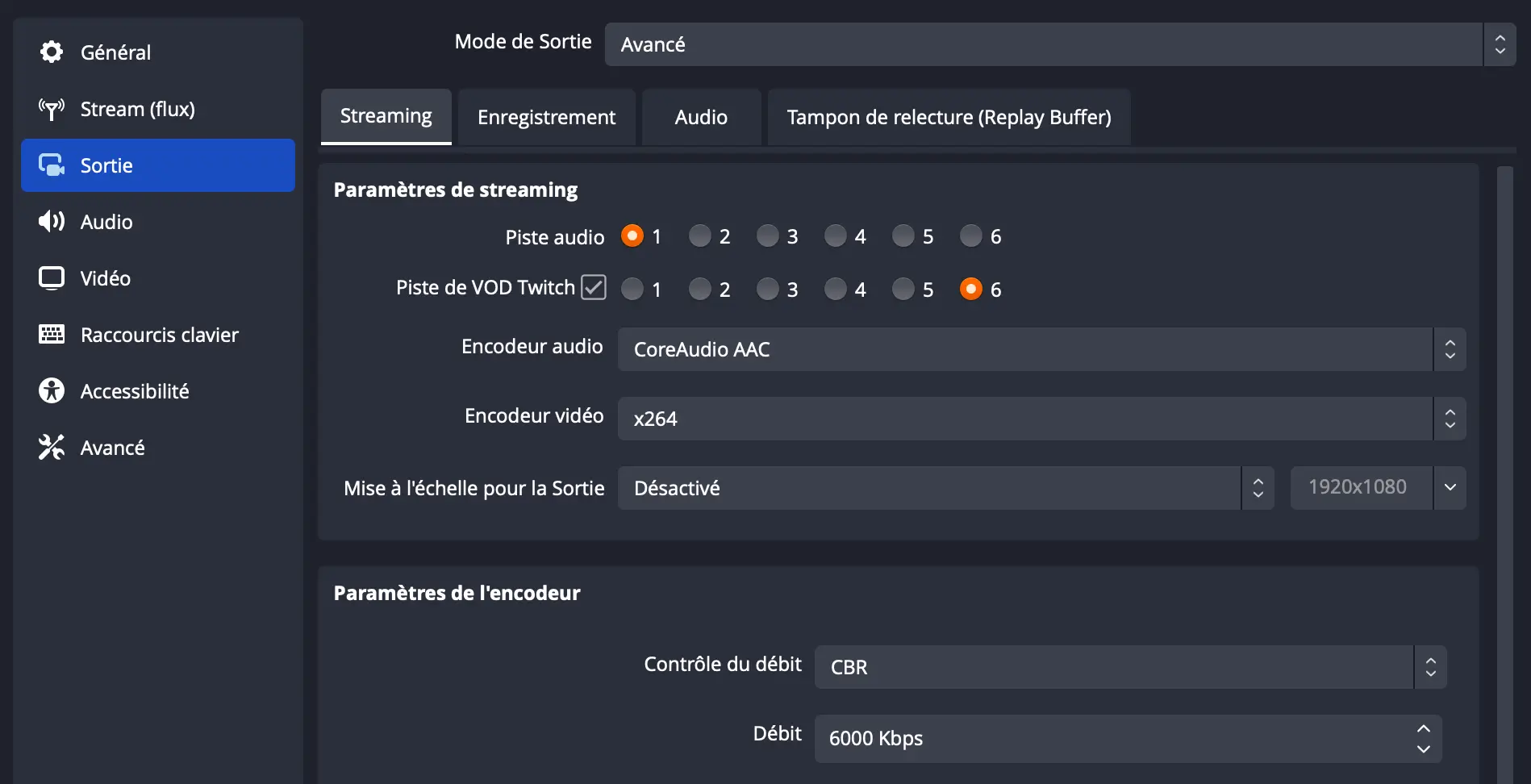
Task: Select audio track 3 radio button
Action: click(768, 236)
